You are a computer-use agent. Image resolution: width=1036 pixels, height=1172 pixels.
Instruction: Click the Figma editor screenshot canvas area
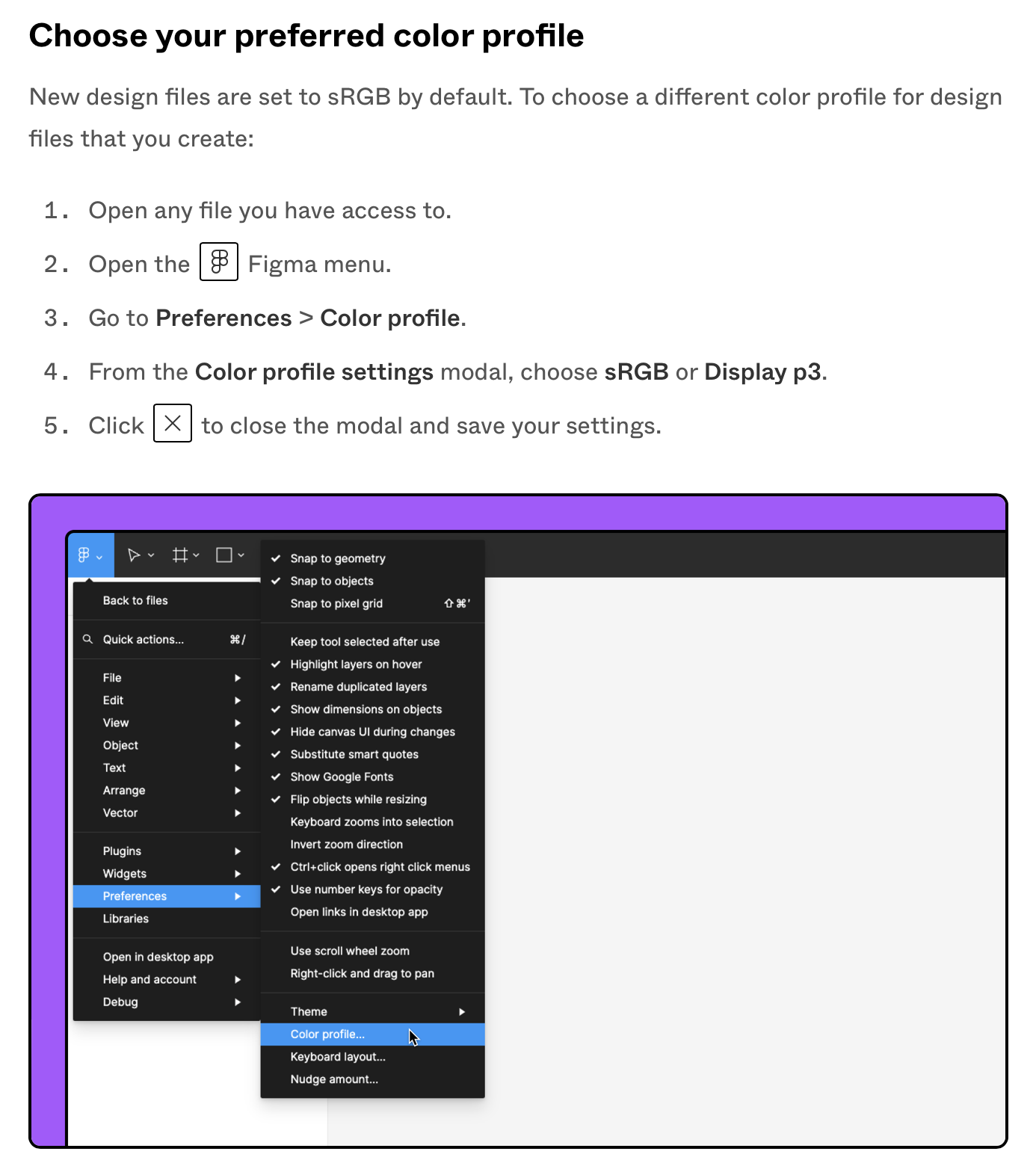coord(744,860)
